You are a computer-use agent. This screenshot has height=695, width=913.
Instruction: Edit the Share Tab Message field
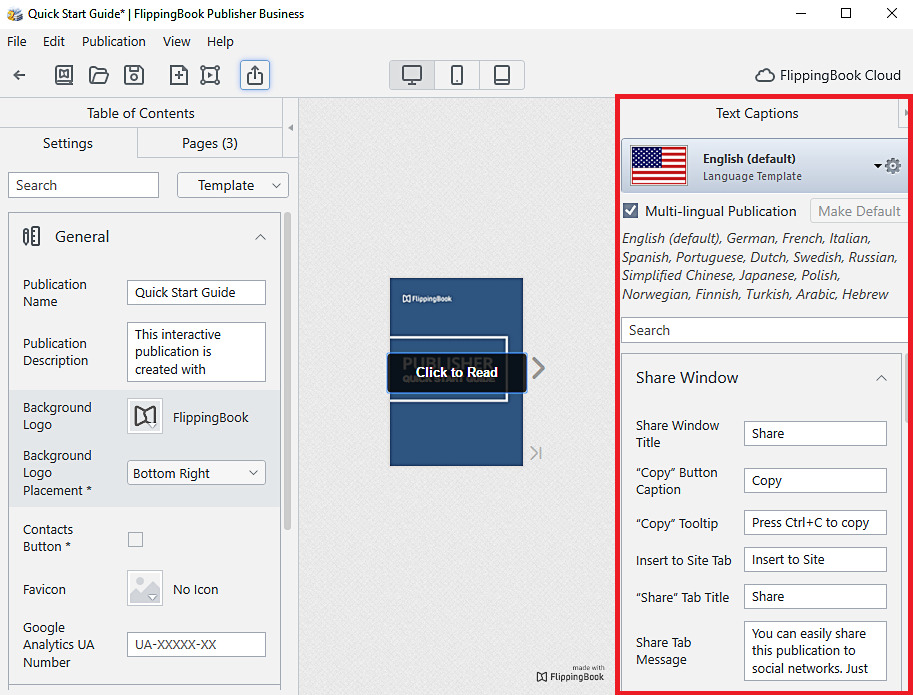(815, 651)
